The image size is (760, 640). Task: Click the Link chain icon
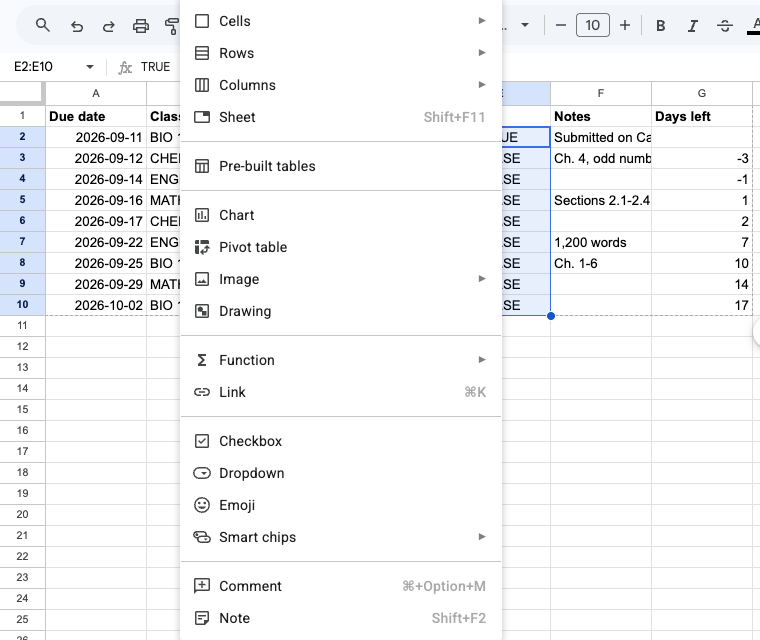pos(202,392)
